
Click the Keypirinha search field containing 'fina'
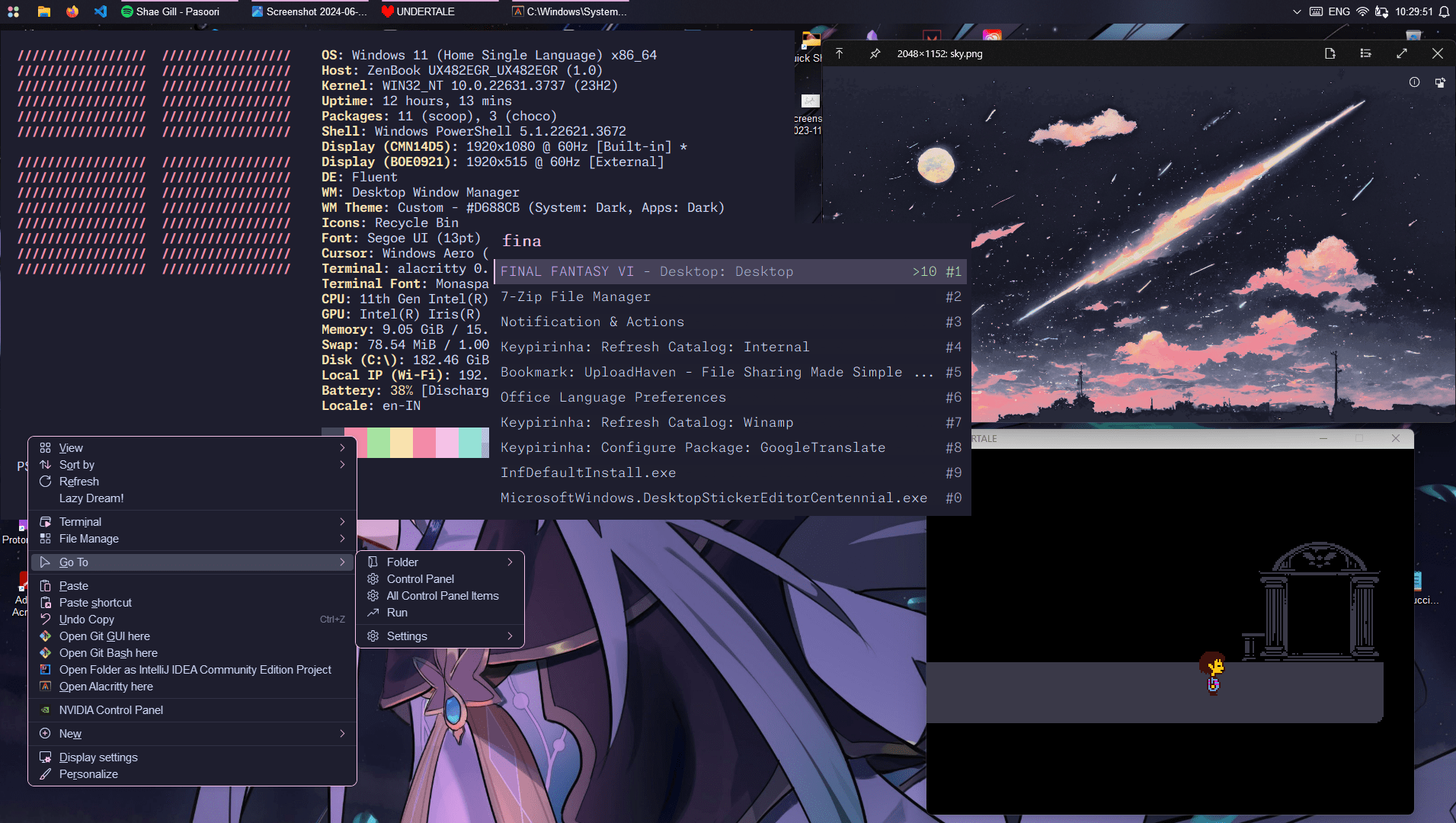click(731, 241)
